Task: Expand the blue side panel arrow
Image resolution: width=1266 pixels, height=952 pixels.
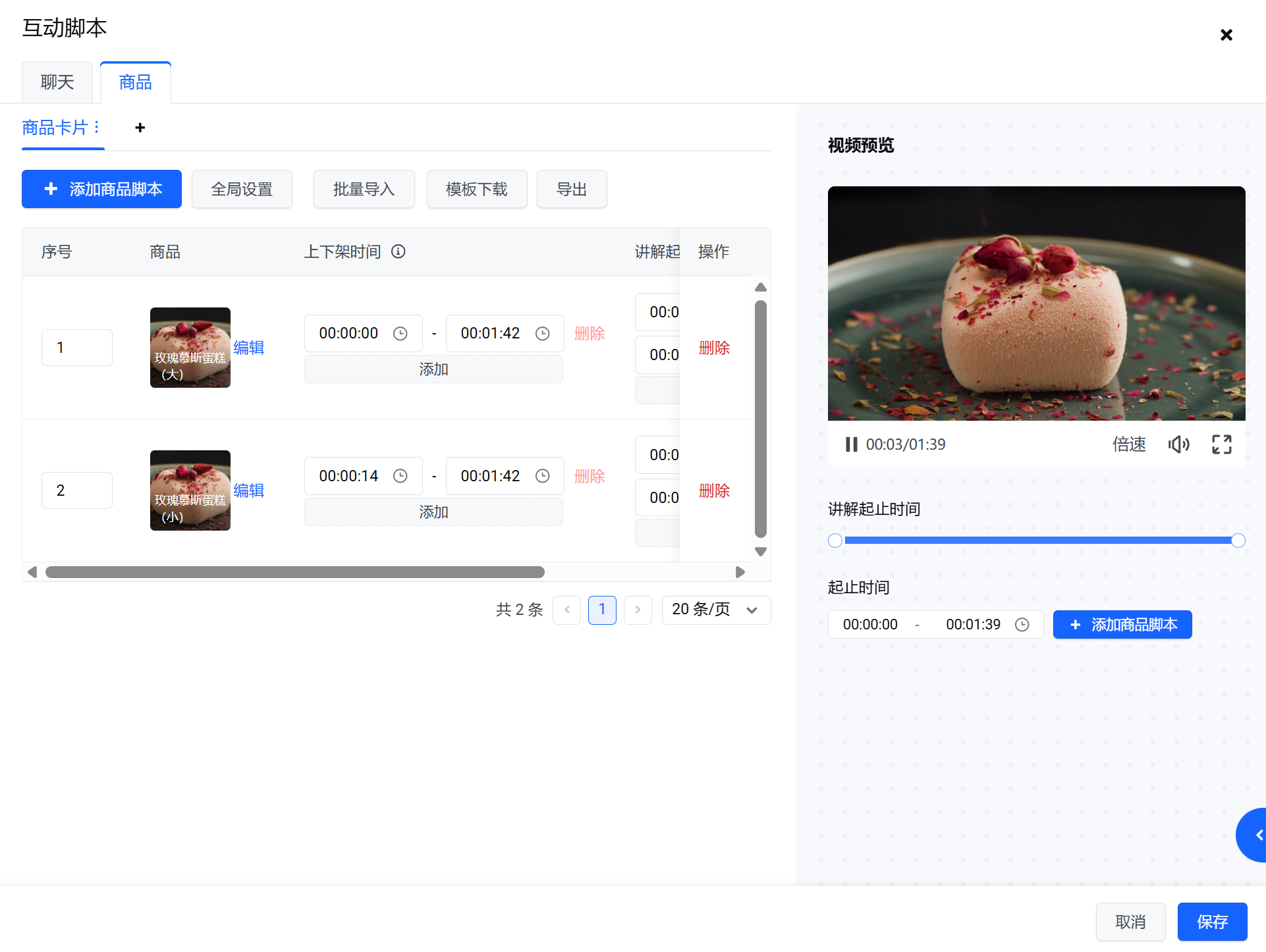Action: point(1255,835)
